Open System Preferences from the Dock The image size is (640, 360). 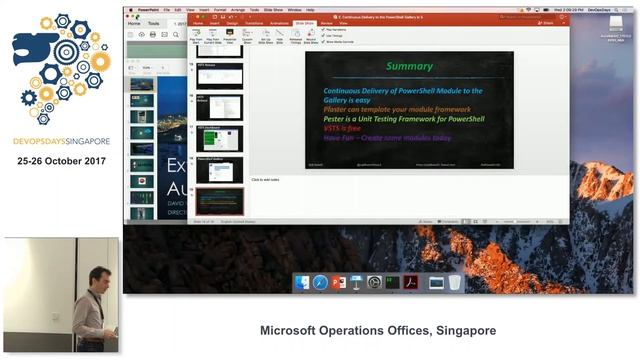[374, 282]
